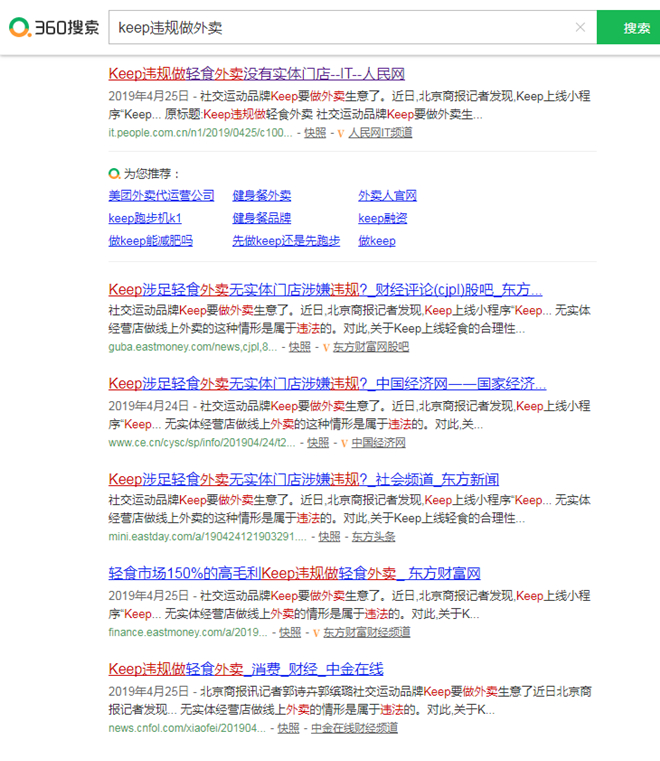Image resolution: width=660 pixels, height=761 pixels.
Task: Open suggestion 做keep能减肥吗
Action: (x=150, y=241)
